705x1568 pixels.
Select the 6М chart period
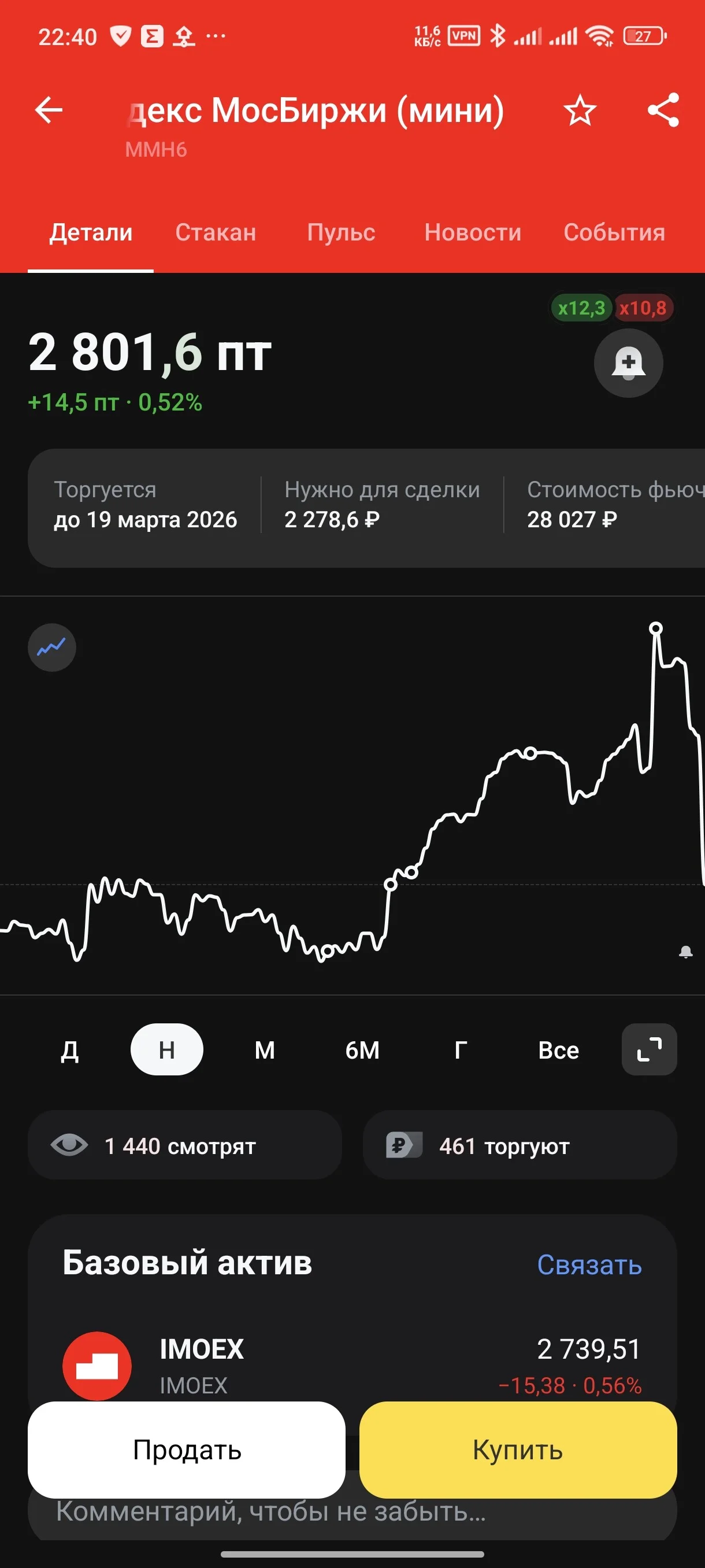pos(362,1050)
